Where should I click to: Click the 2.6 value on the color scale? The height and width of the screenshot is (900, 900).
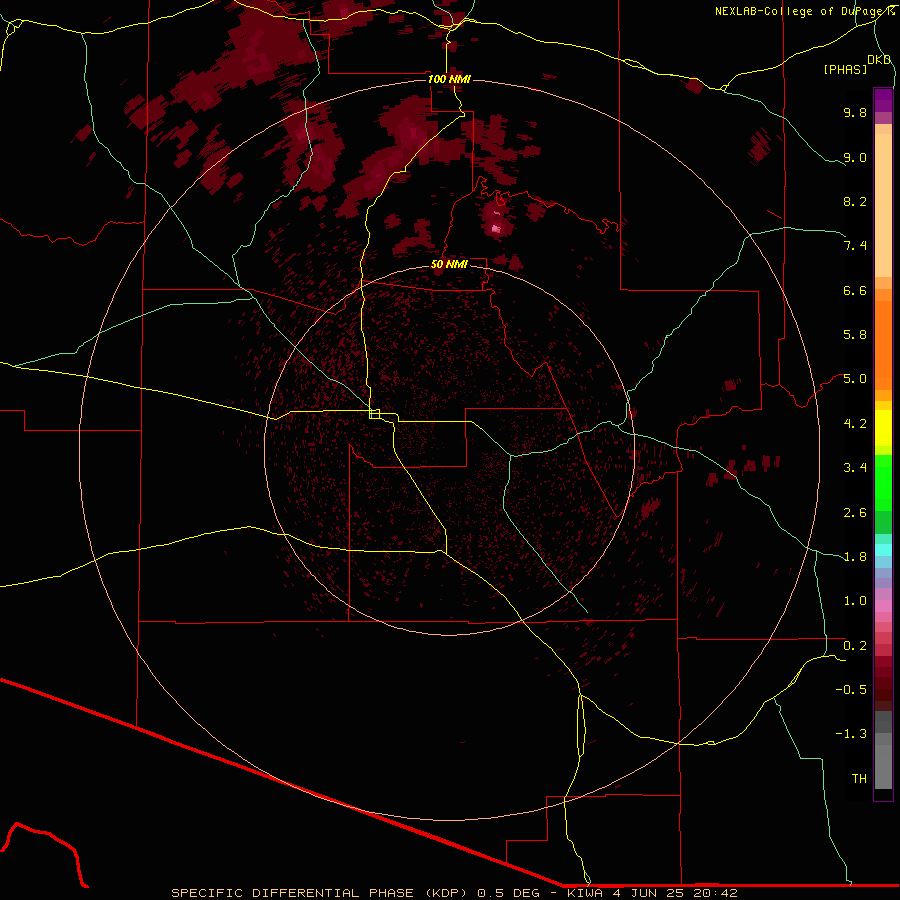(x=855, y=513)
